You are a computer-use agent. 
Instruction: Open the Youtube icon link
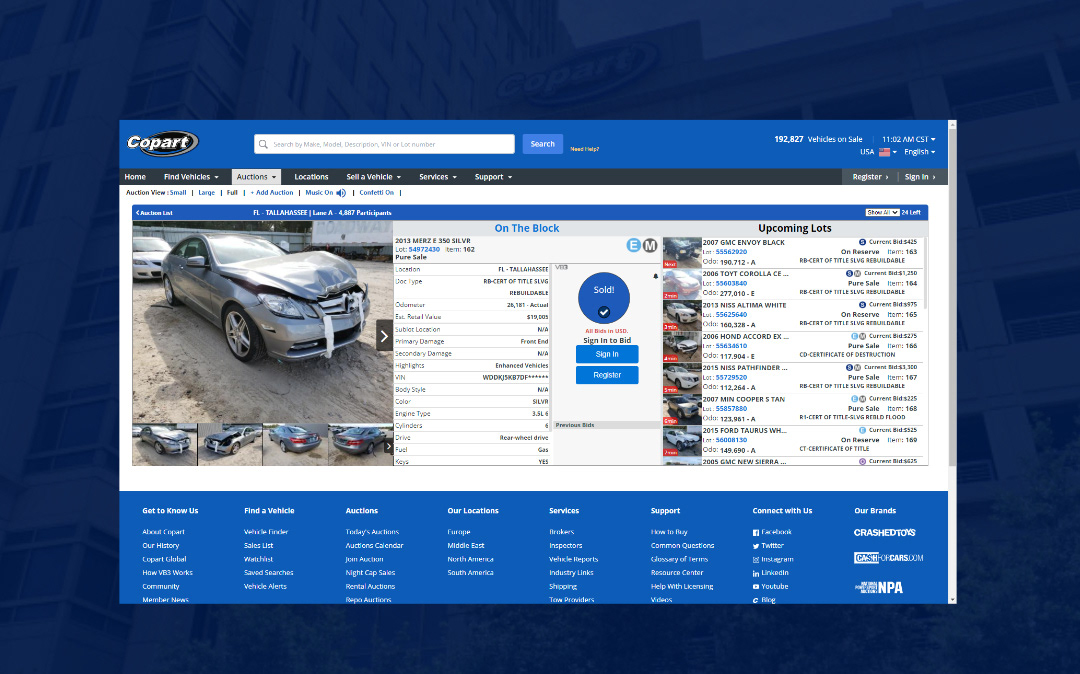point(756,587)
